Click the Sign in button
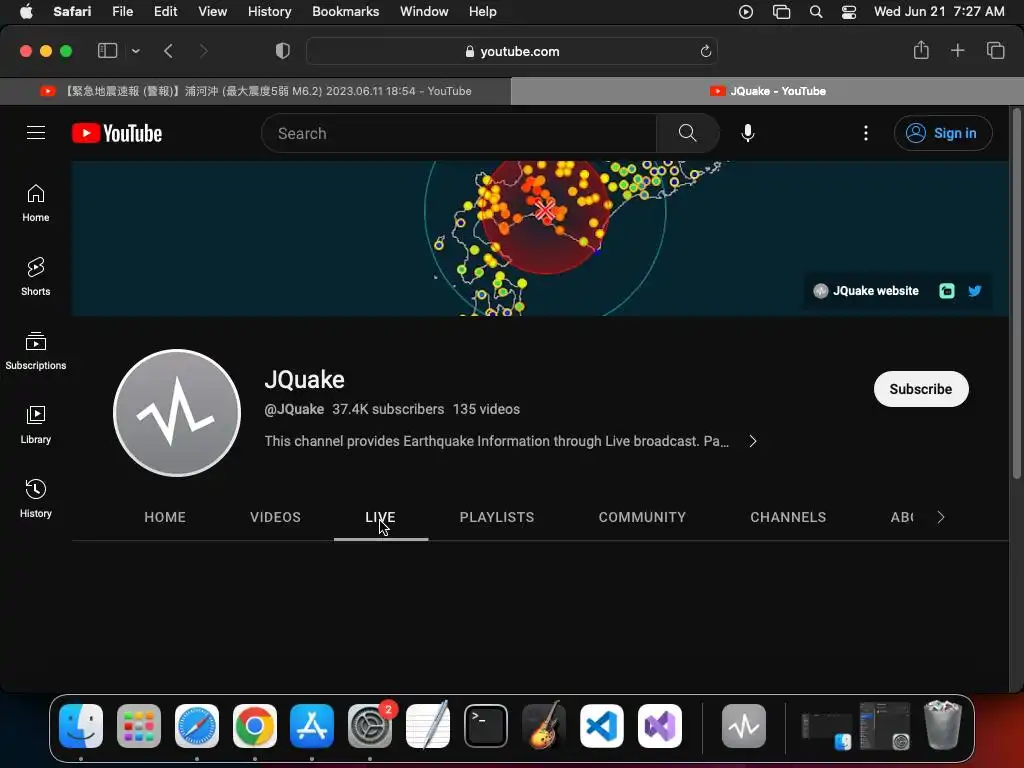 pyautogui.click(x=943, y=133)
